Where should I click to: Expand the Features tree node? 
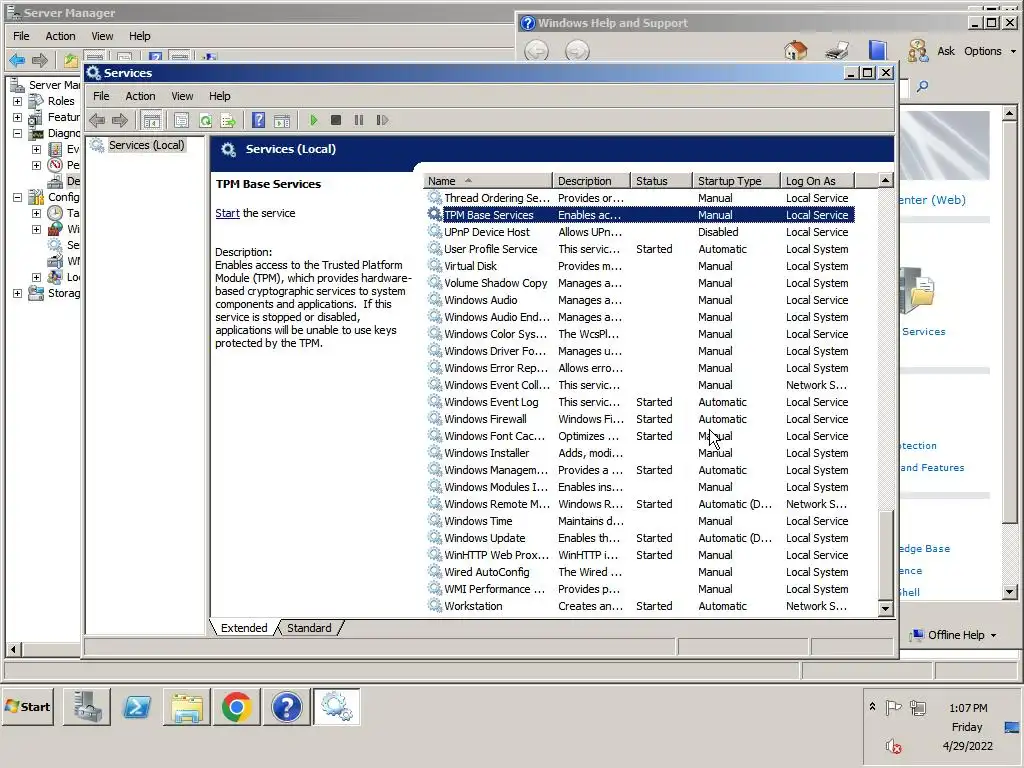(x=18, y=118)
